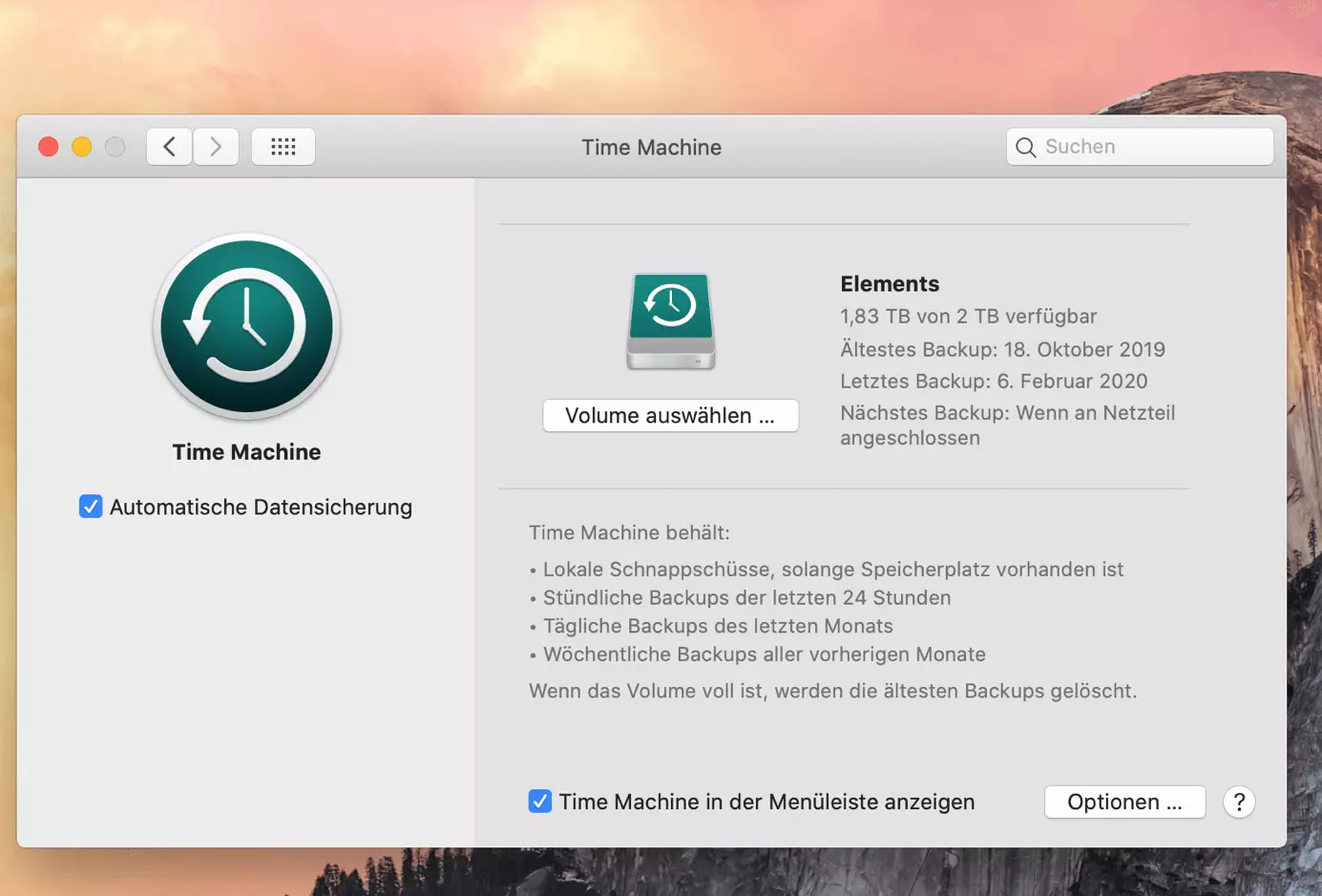Show all preferences via grid icon
This screenshot has width=1322, height=896.
point(283,147)
